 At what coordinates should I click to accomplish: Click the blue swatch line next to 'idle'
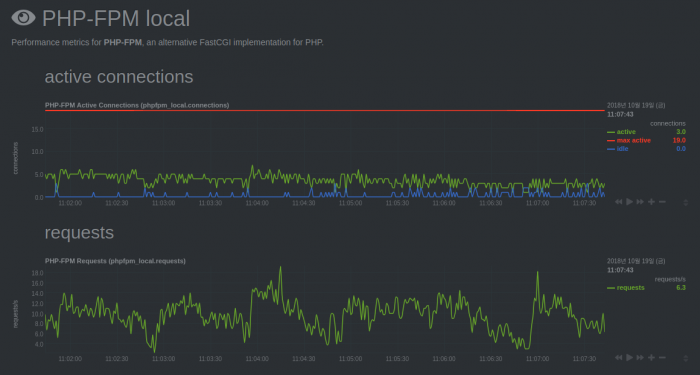point(611,149)
